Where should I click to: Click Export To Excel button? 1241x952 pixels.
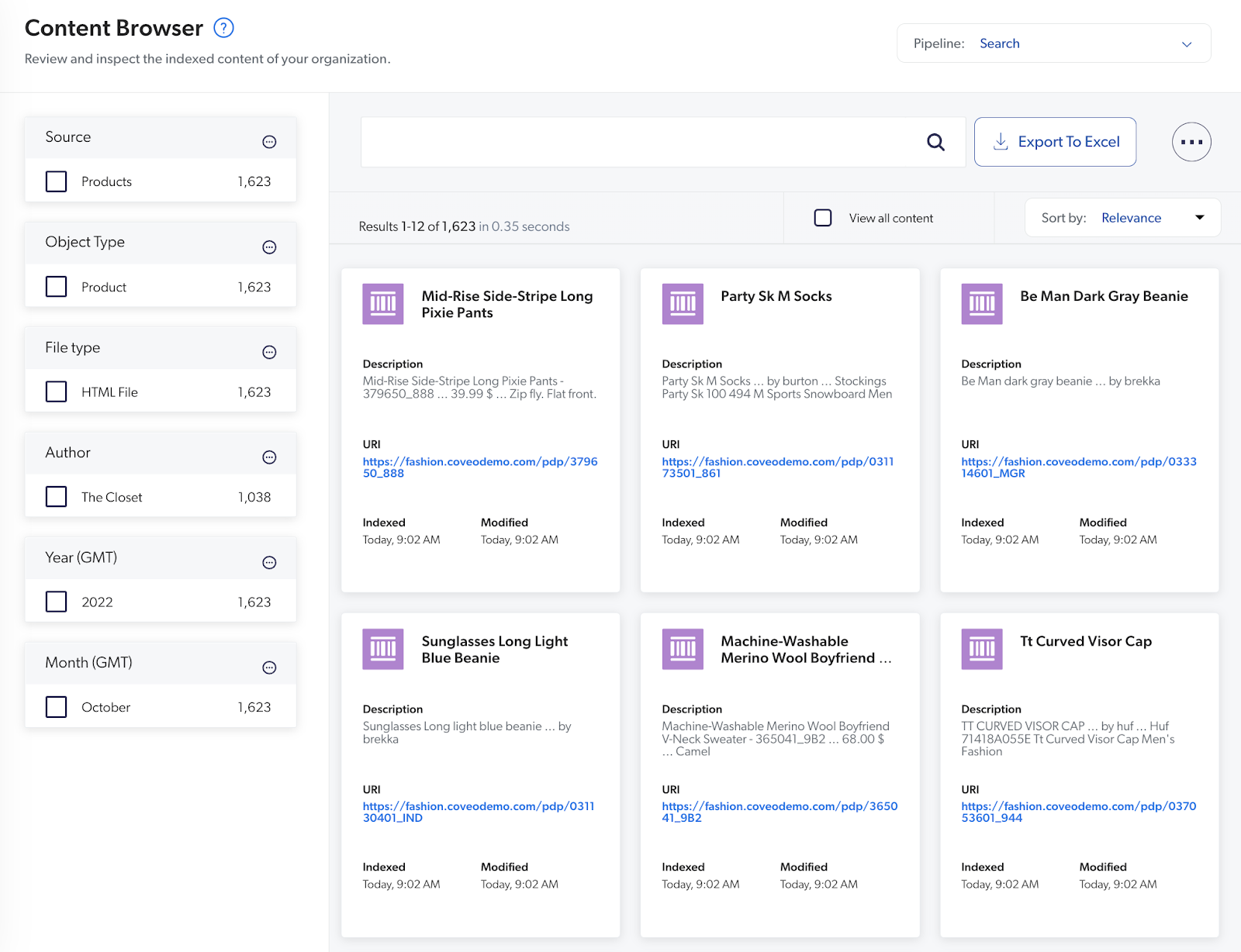[x=1055, y=142]
